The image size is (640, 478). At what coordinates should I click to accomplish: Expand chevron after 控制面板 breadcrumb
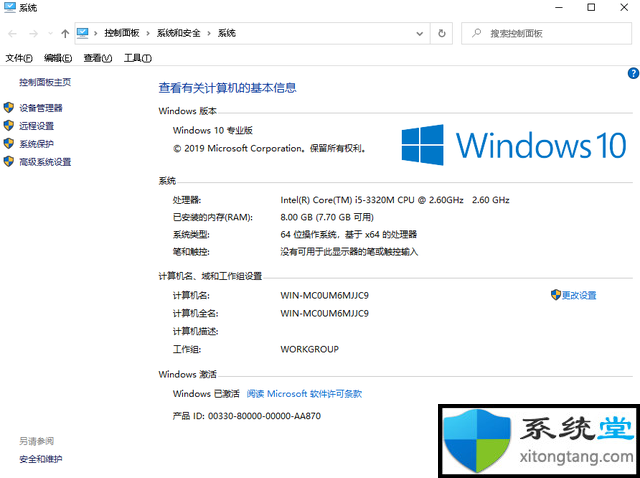148,33
